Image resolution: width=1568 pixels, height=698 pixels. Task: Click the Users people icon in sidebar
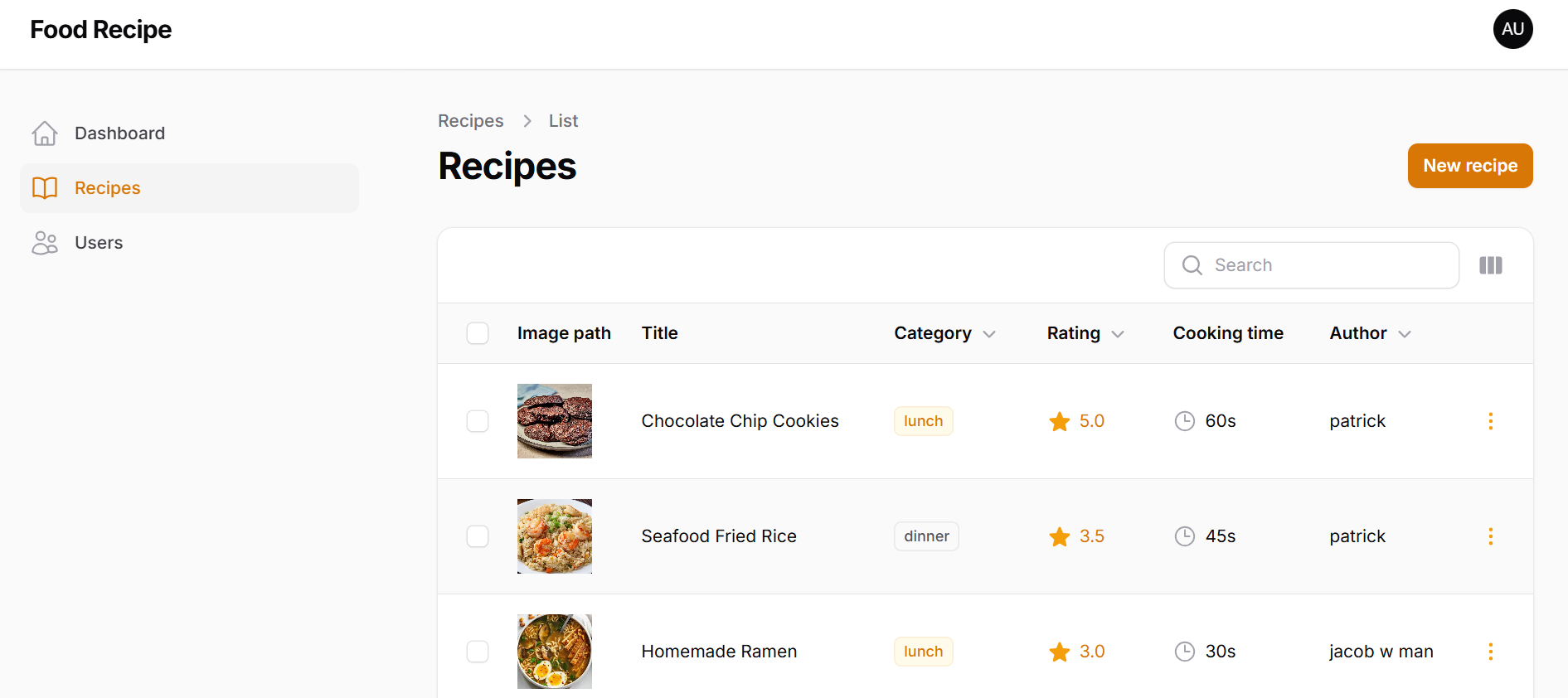tap(45, 243)
